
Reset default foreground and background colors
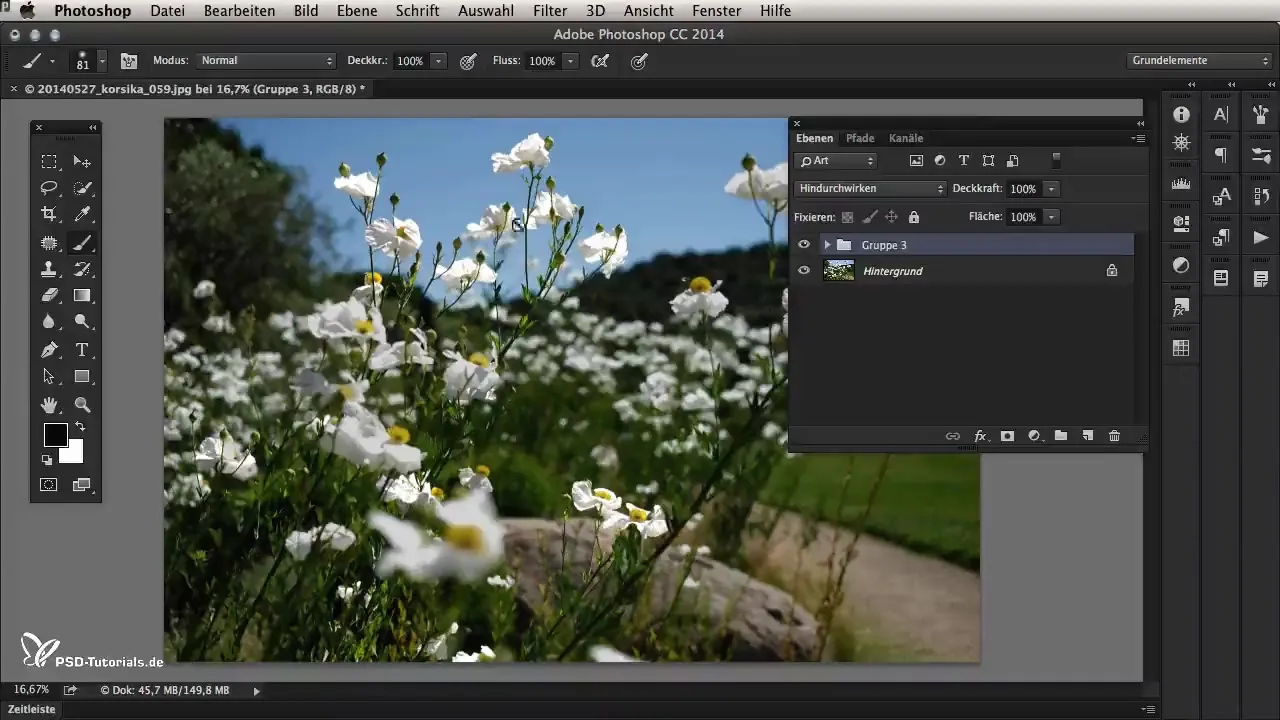click(46, 460)
